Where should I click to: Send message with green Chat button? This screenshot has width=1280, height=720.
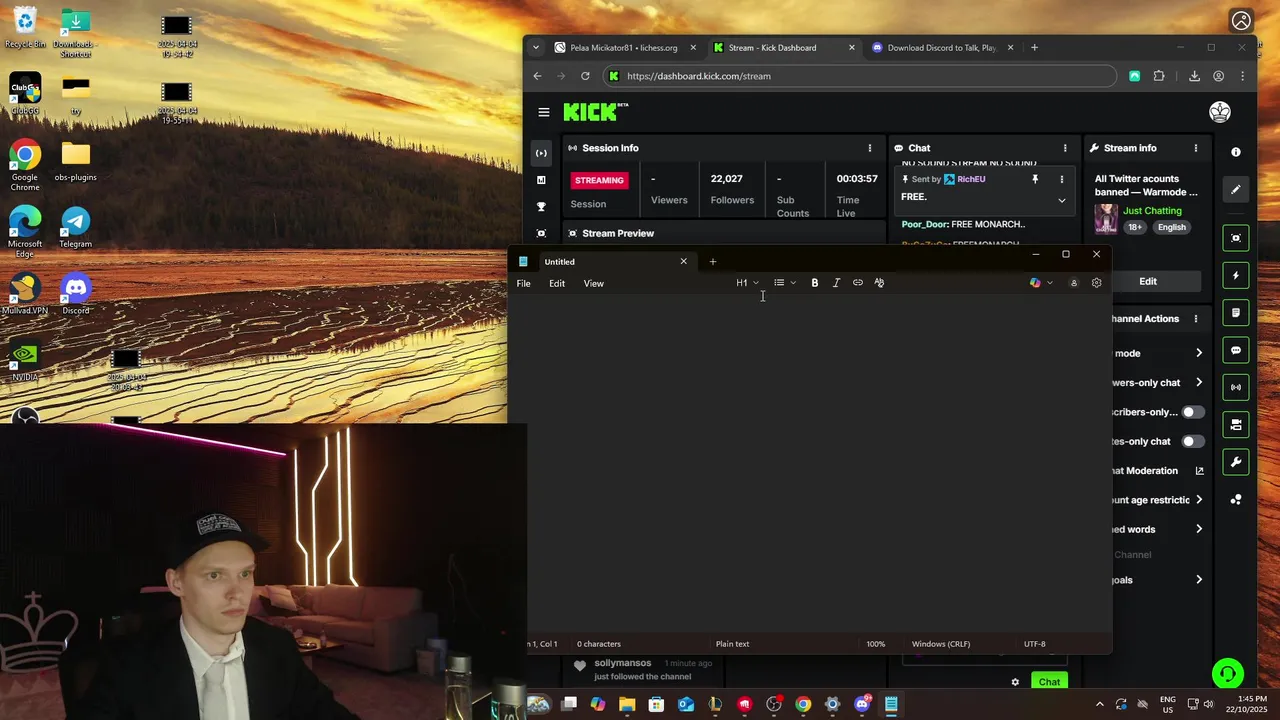pyautogui.click(x=1049, y=682)
